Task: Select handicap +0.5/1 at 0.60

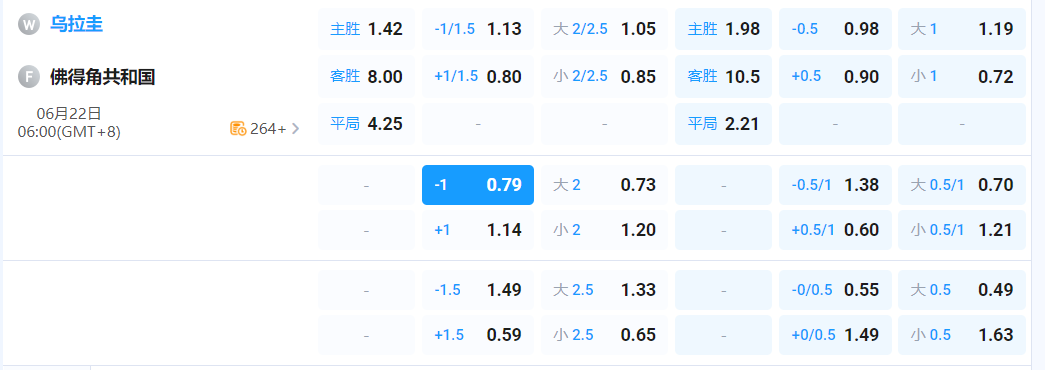Action: point(835,230)
